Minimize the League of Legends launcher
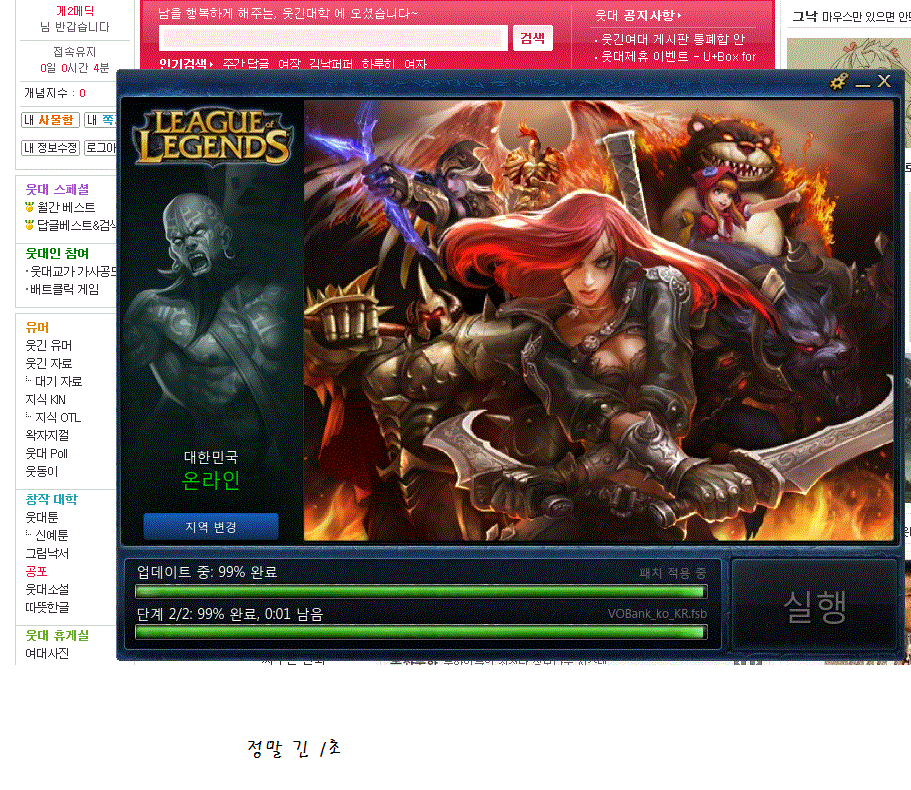 863,84
